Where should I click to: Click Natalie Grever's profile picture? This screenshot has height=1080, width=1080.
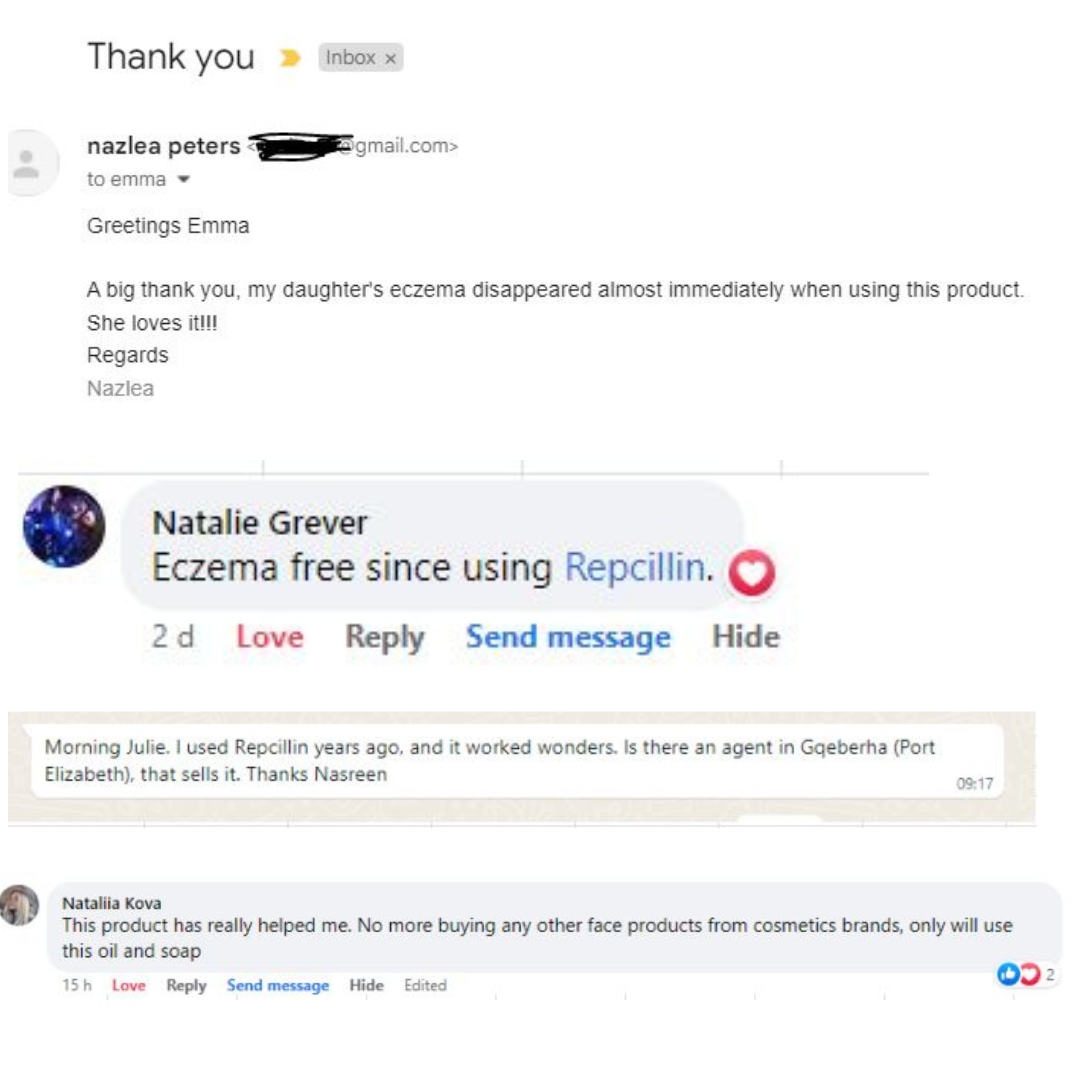coord(64,527)
